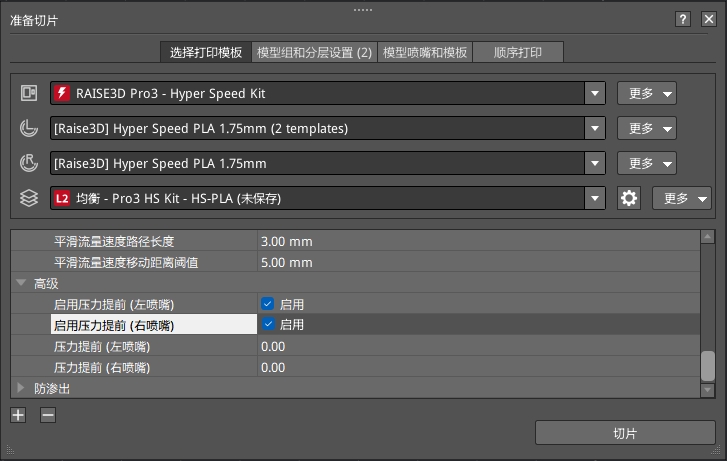The image size is (727, 461).
Task: Open 更多 menu for right filament row
Action: click(647, 163)
